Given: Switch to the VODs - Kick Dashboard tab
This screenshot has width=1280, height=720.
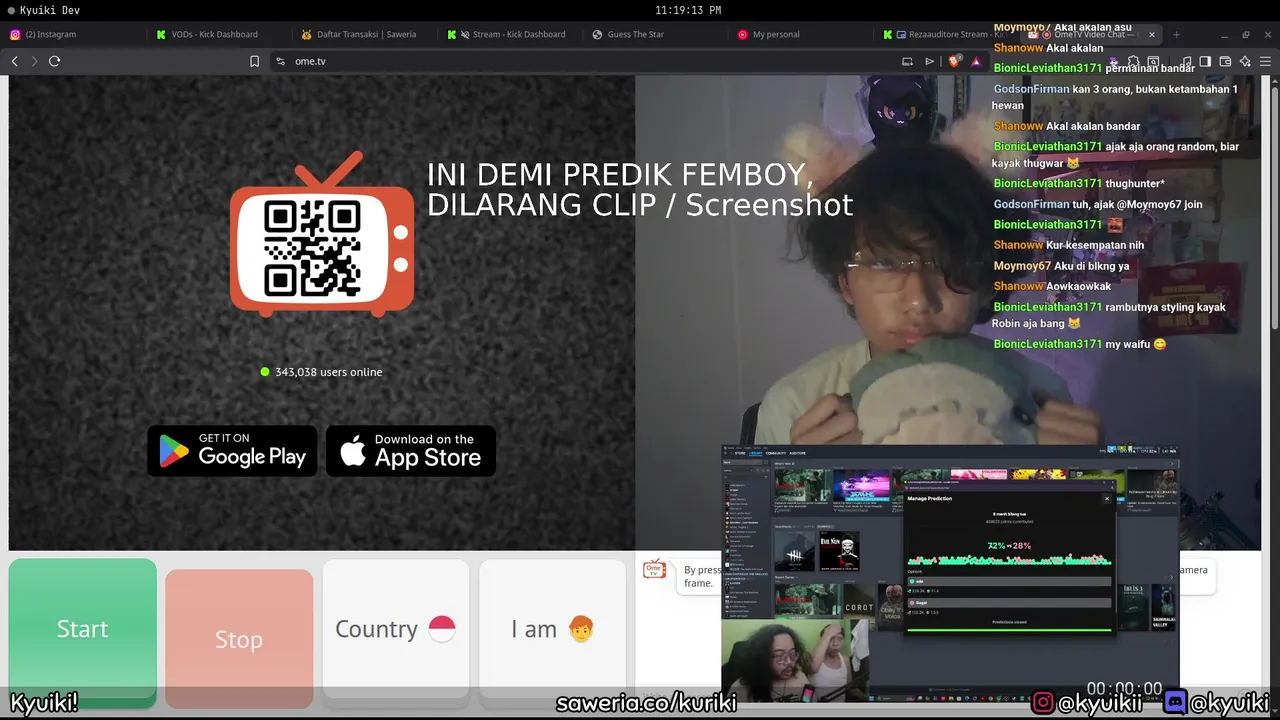Looking at the screenshot, I should (x=222, y=34).
